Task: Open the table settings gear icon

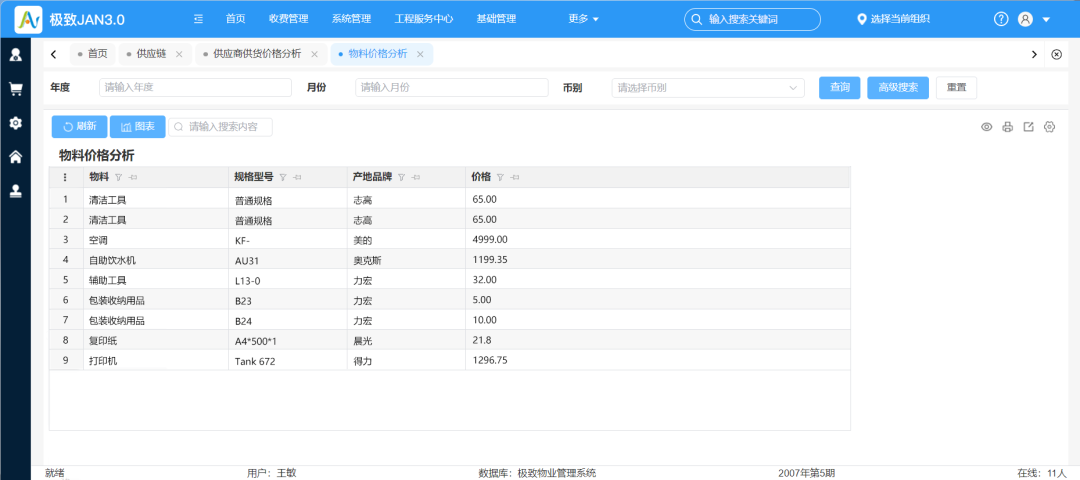Action: point(1050,127)
